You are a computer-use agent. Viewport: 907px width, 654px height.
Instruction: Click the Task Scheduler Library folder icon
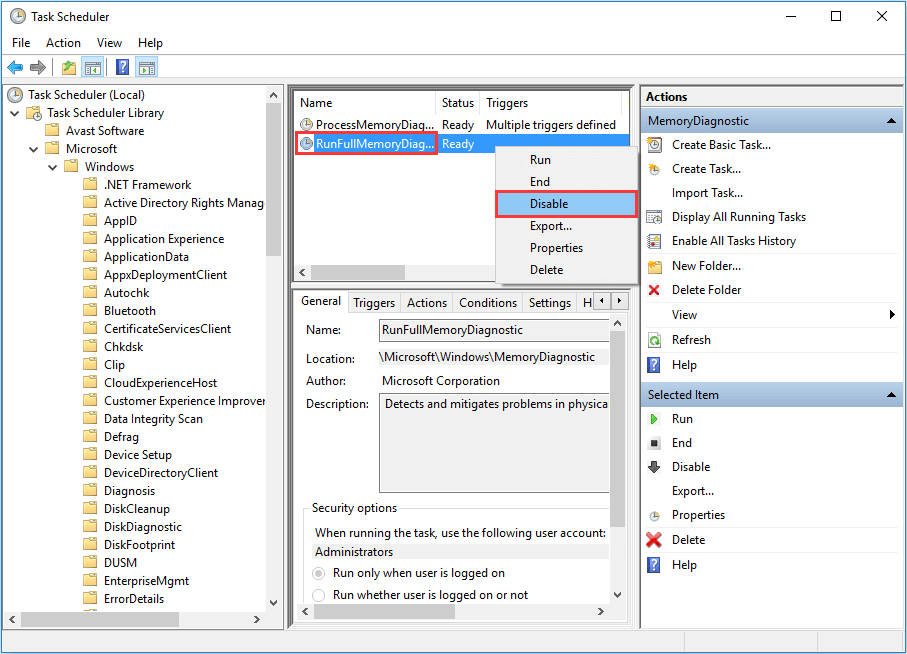(x=35, y=113)
